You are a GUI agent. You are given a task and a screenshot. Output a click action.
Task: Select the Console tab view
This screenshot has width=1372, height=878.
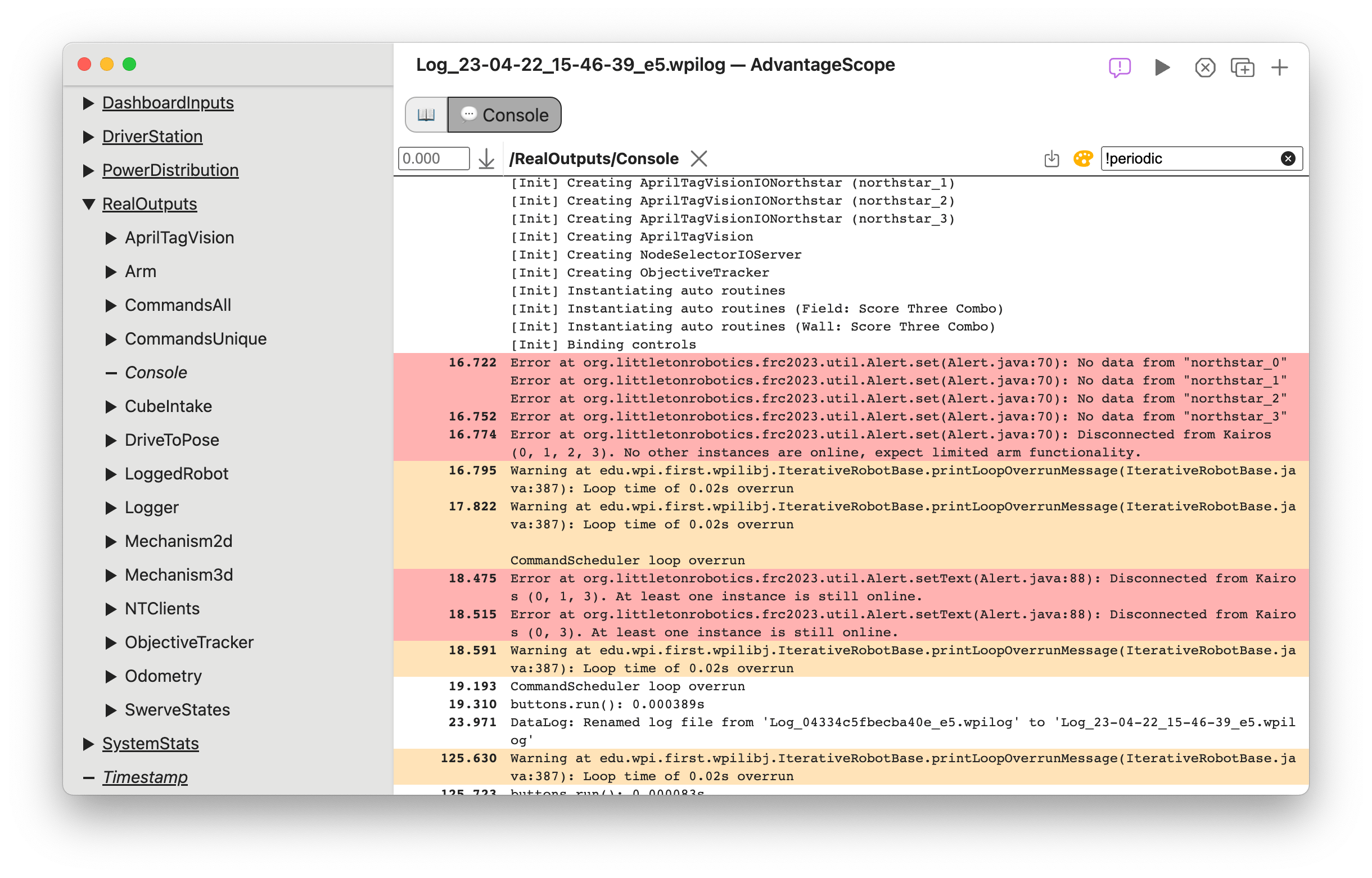(x=502, y=113)
